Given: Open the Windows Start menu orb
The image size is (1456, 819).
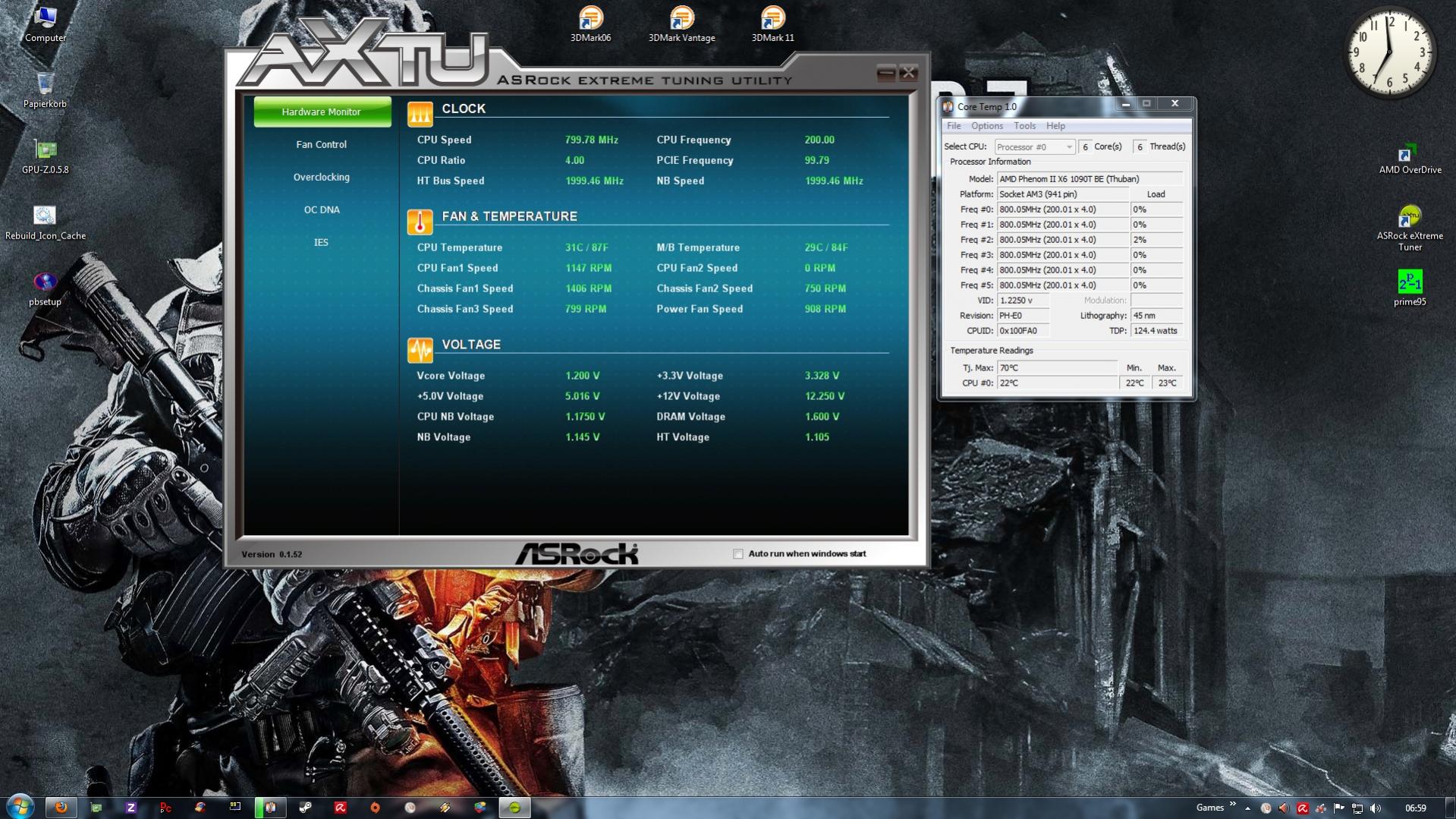Looking at the screenshot, I should click(20, 806).
